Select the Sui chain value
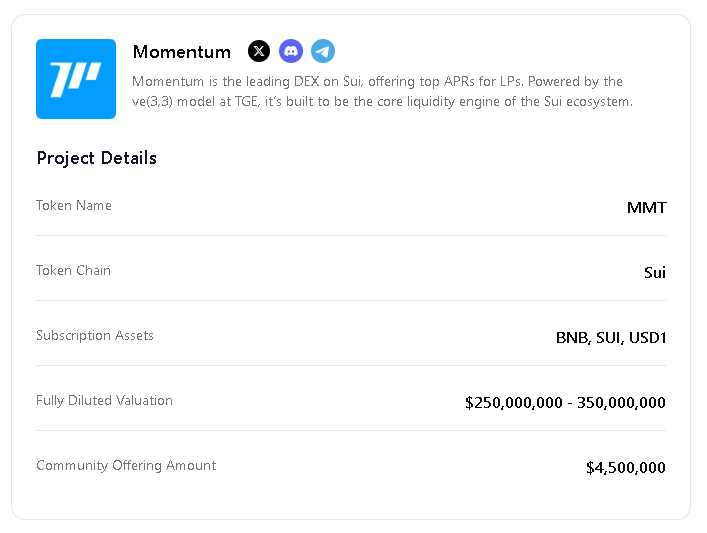 click(655, 272)
